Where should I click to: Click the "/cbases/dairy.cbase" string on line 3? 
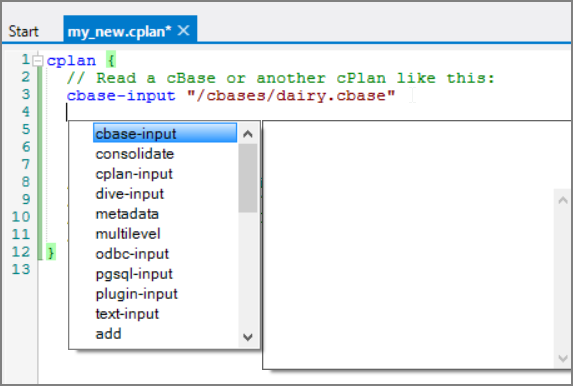click(291, 96)
